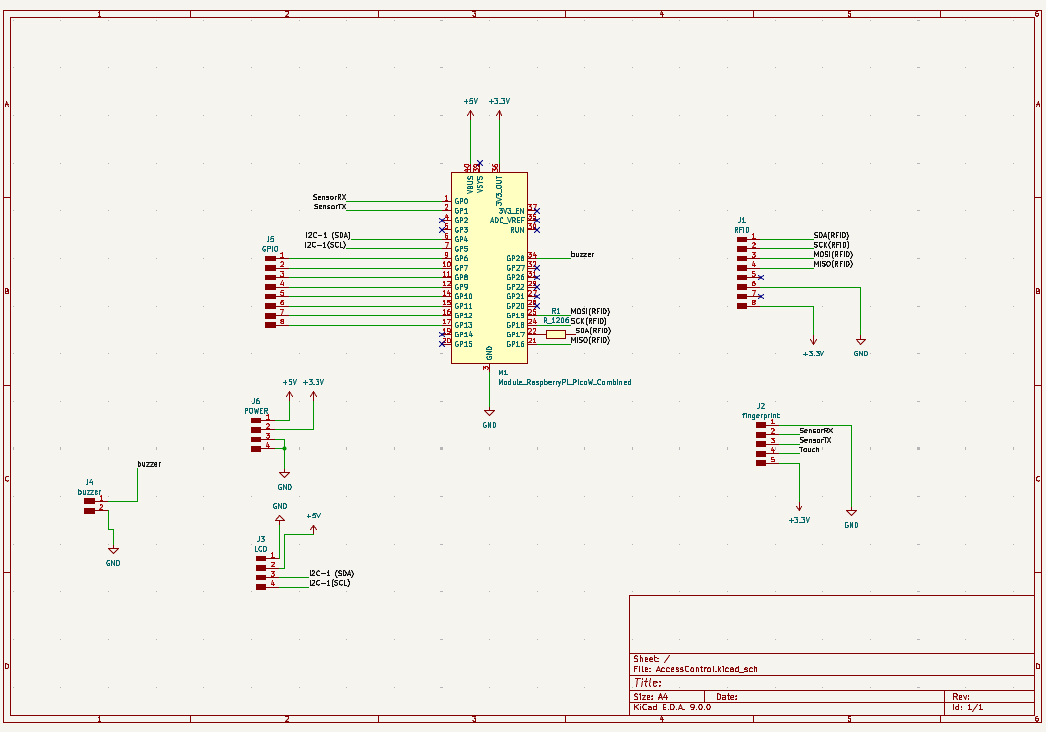Screen dimensions: 1046x732
Task: Select the J1 reference designator
Action: tap(742, 220)
